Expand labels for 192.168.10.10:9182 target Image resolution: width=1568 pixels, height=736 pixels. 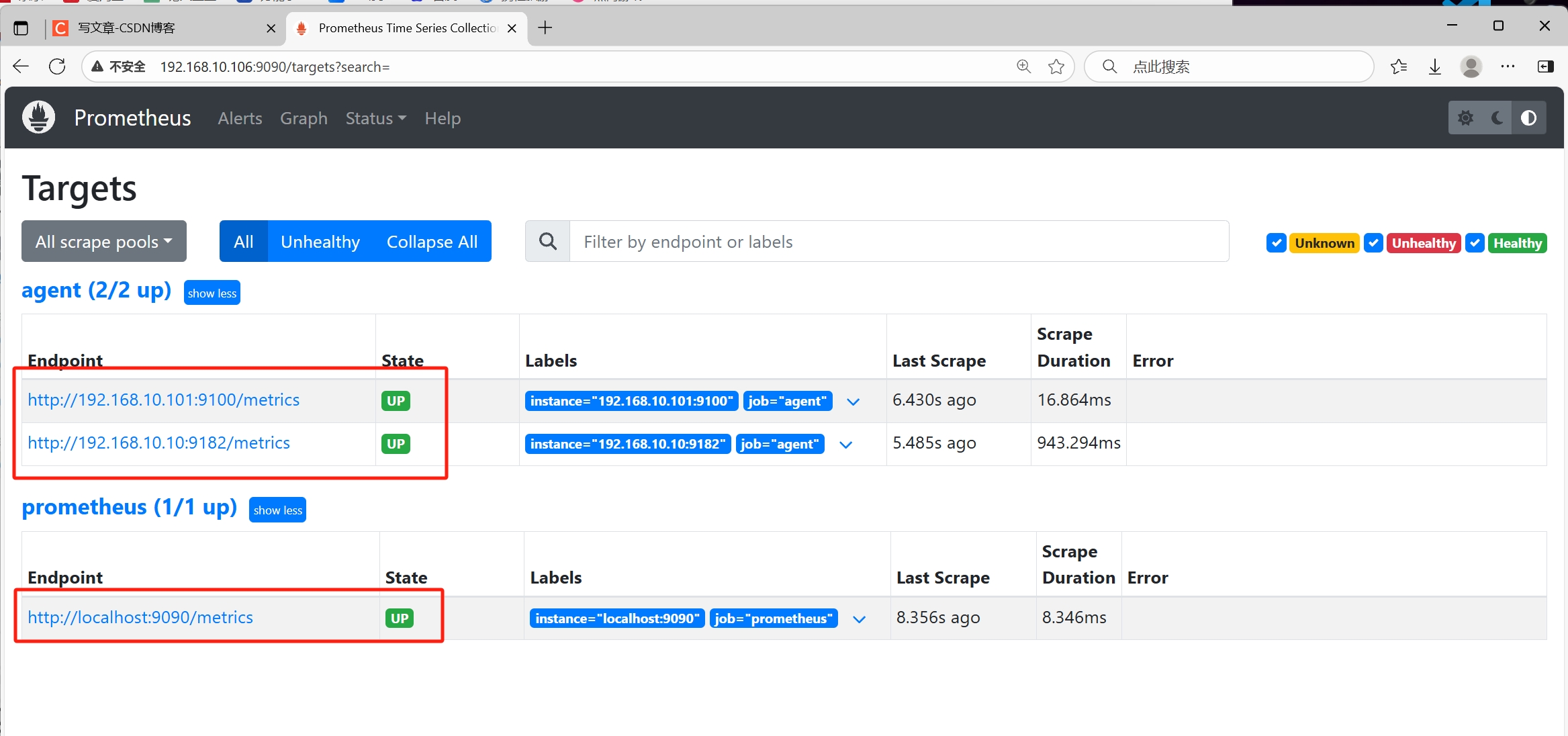pyautogui.click(x=845, y=445)
